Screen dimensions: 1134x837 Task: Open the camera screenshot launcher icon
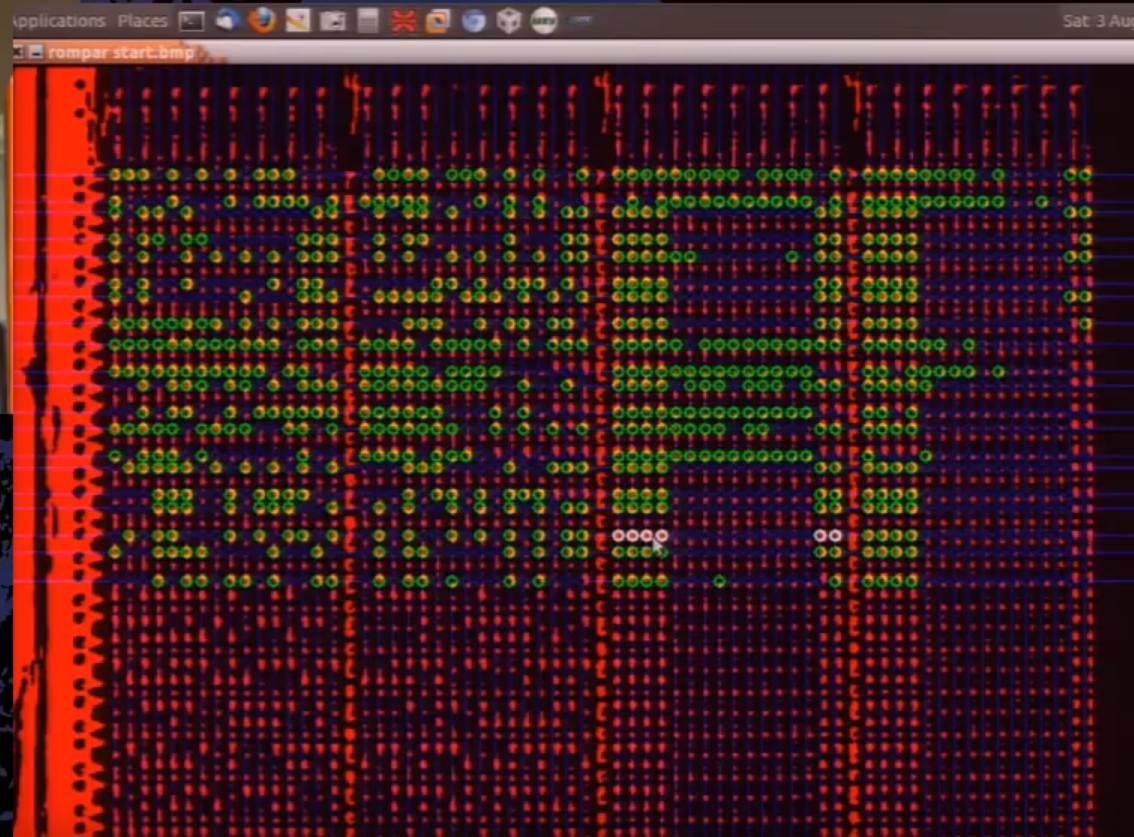(333, 20)
